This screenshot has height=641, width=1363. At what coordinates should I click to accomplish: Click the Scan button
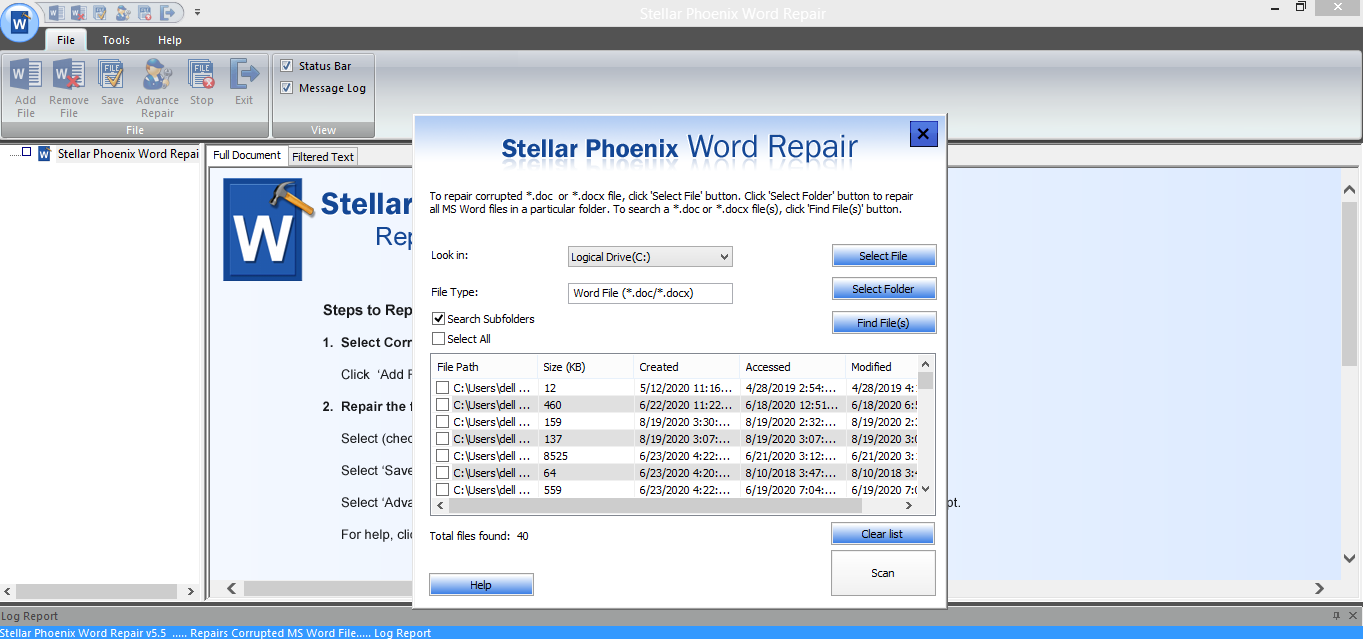coord(883,573)
